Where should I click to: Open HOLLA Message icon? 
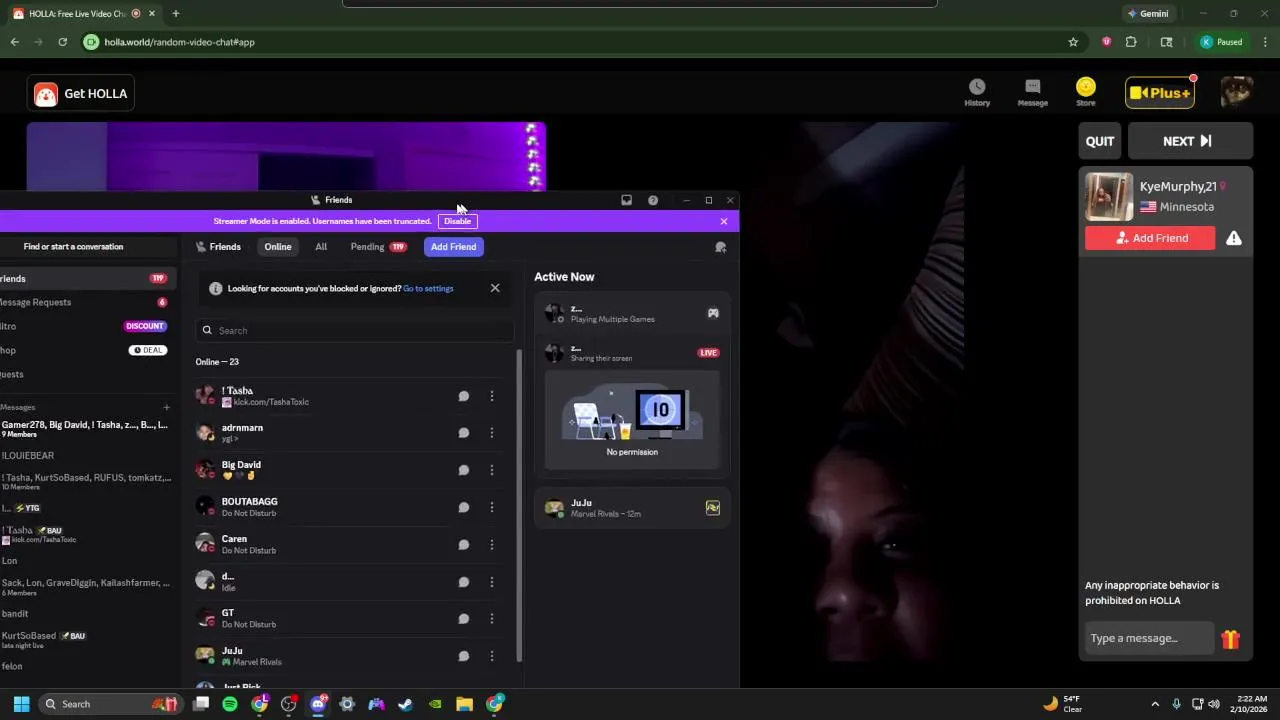click(x=1032, y=93)
